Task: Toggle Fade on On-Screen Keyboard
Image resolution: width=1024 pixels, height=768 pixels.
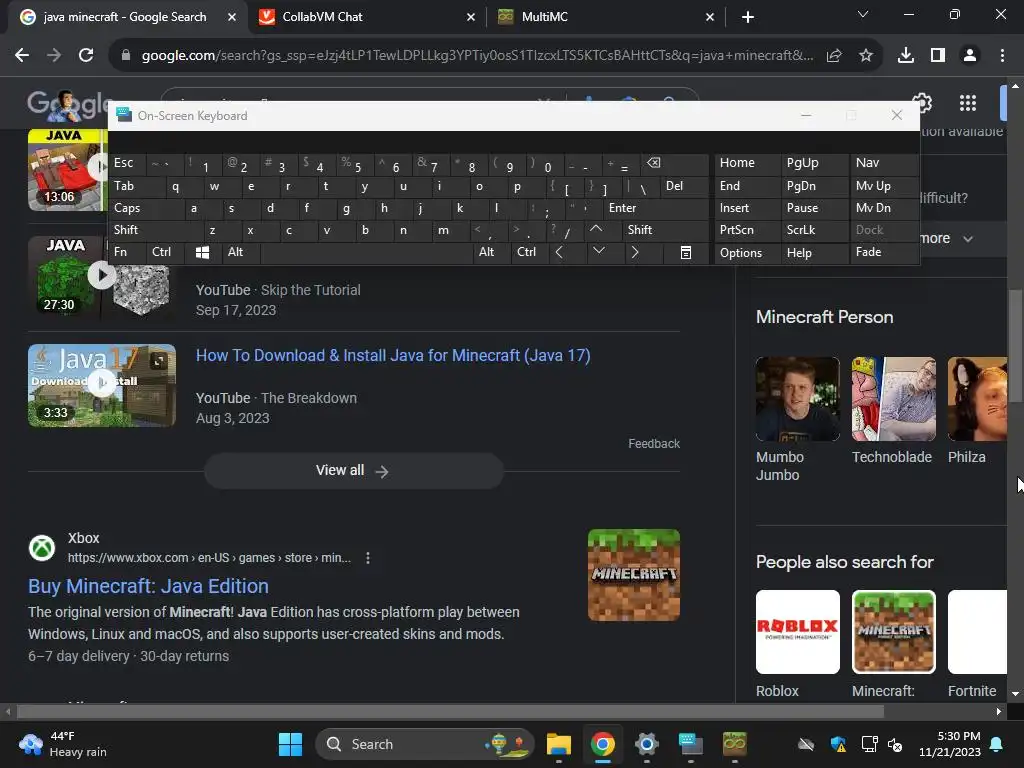Action: 884,252
